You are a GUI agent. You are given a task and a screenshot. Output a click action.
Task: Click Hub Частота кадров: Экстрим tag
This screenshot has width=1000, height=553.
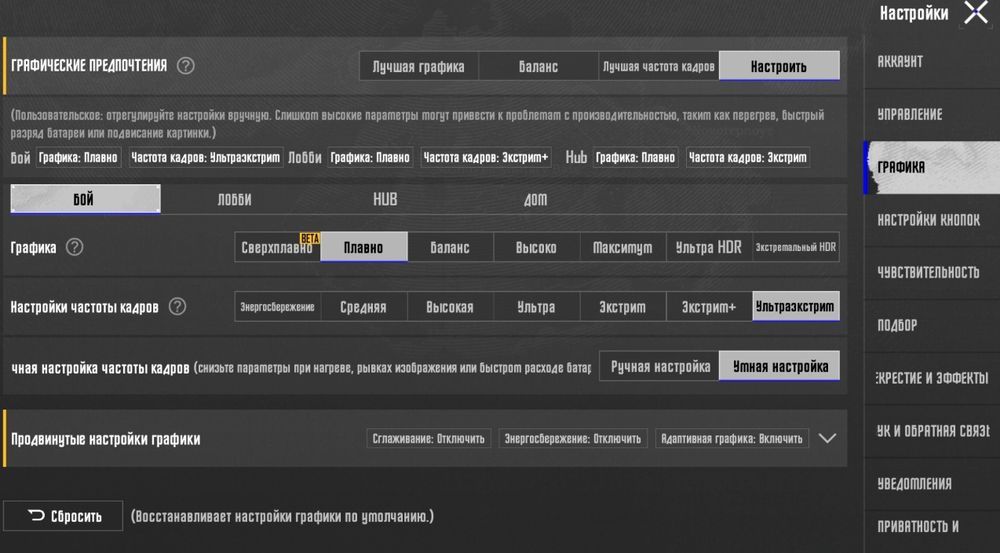pos(747,158)
